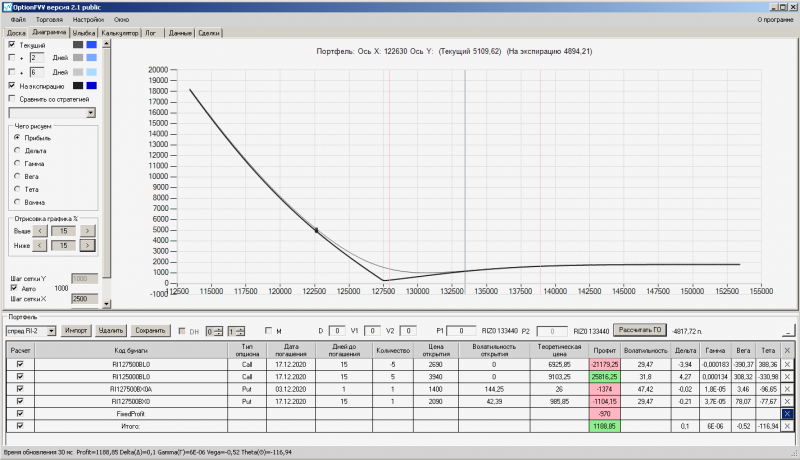Image resolution: width=800 pixels, height=460 pixels.
Task: Click the 'Рассчитать ГО' button
Action: click(x=640, y=330)
